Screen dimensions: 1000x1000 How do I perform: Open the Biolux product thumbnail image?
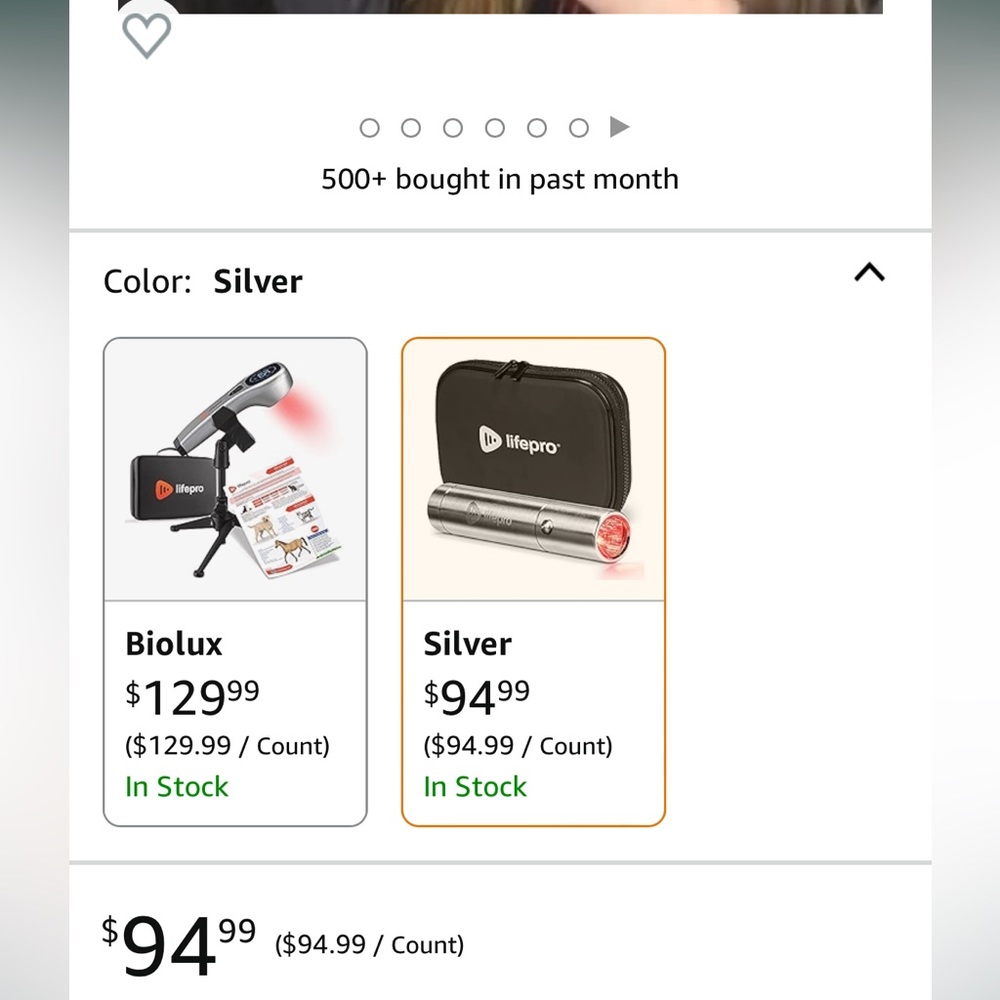coord(235,470)
